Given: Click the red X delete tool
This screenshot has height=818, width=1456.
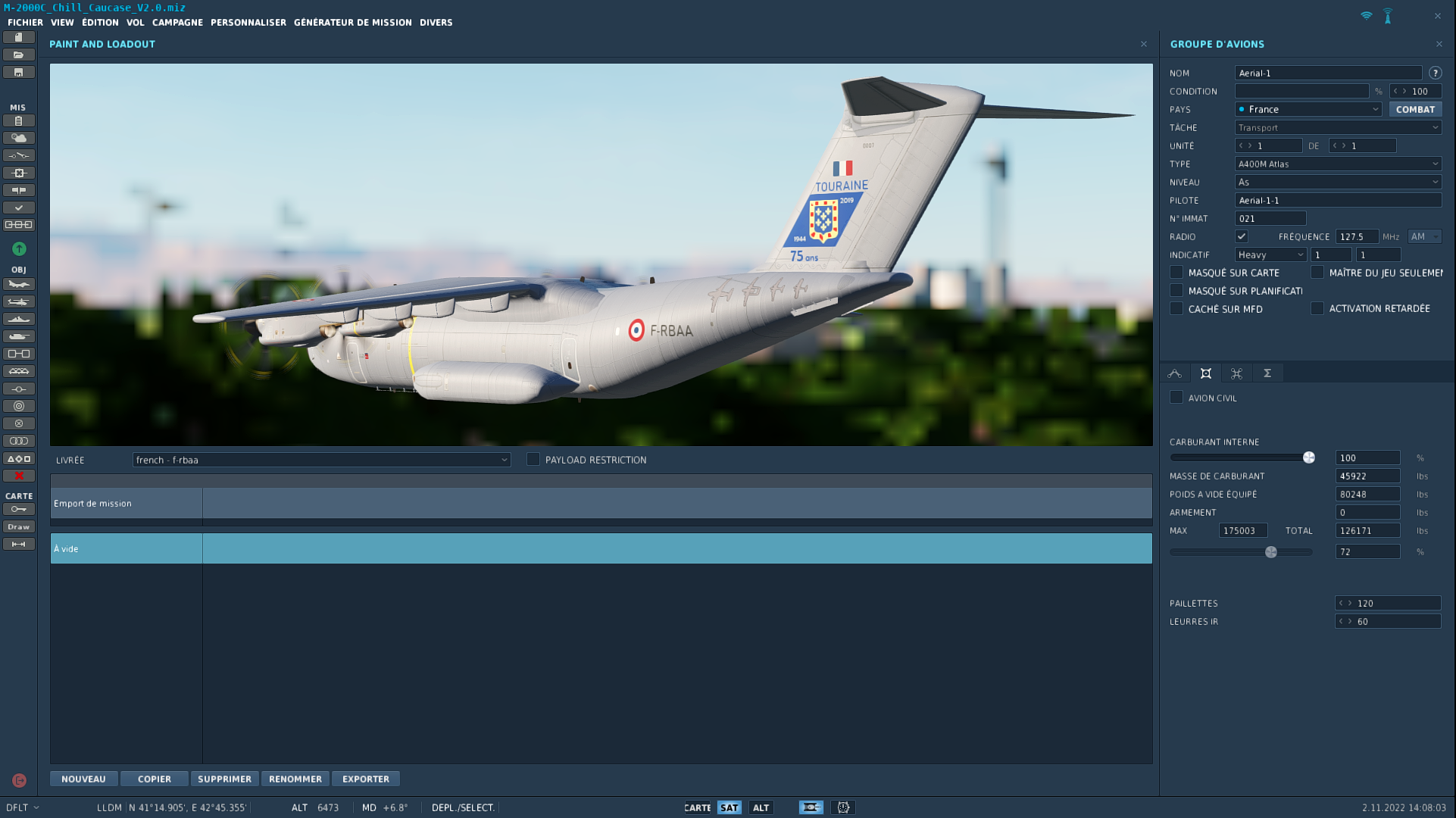Looking at the screenshot, I should point(19,476).
